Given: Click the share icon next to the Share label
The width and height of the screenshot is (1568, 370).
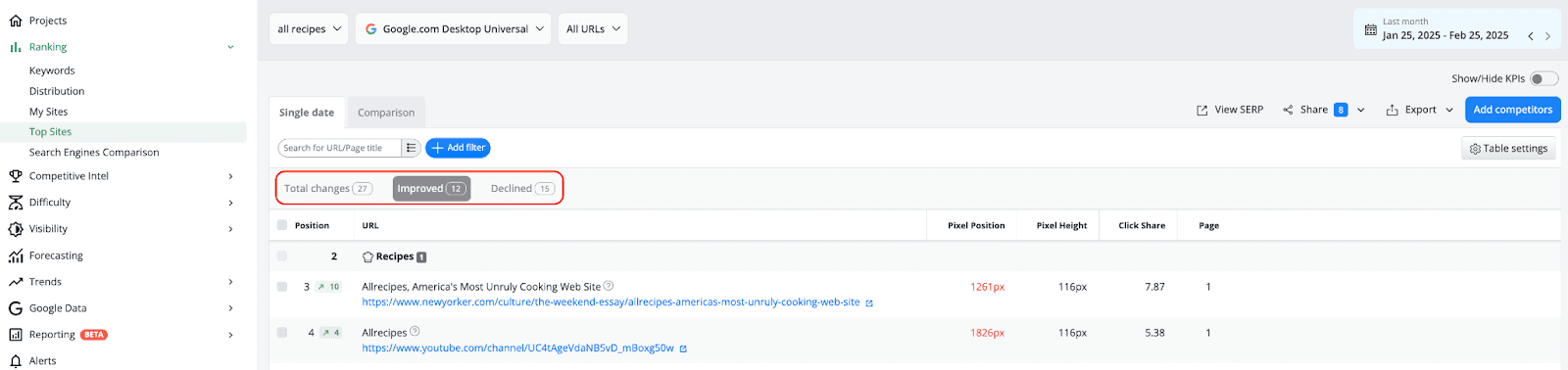Looking at the screenshot, I should [x=1288, y=110].
